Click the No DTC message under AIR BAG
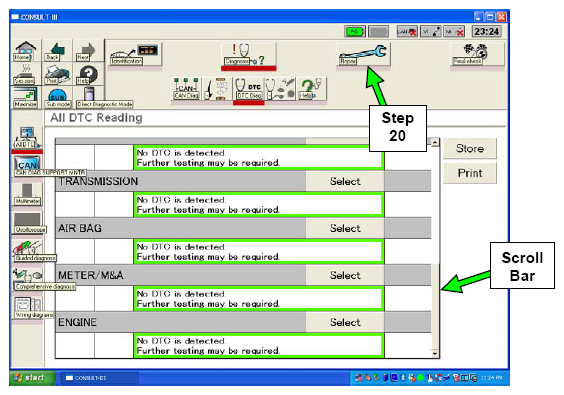Viewport: 564px width, 395px height. [259, 252]
